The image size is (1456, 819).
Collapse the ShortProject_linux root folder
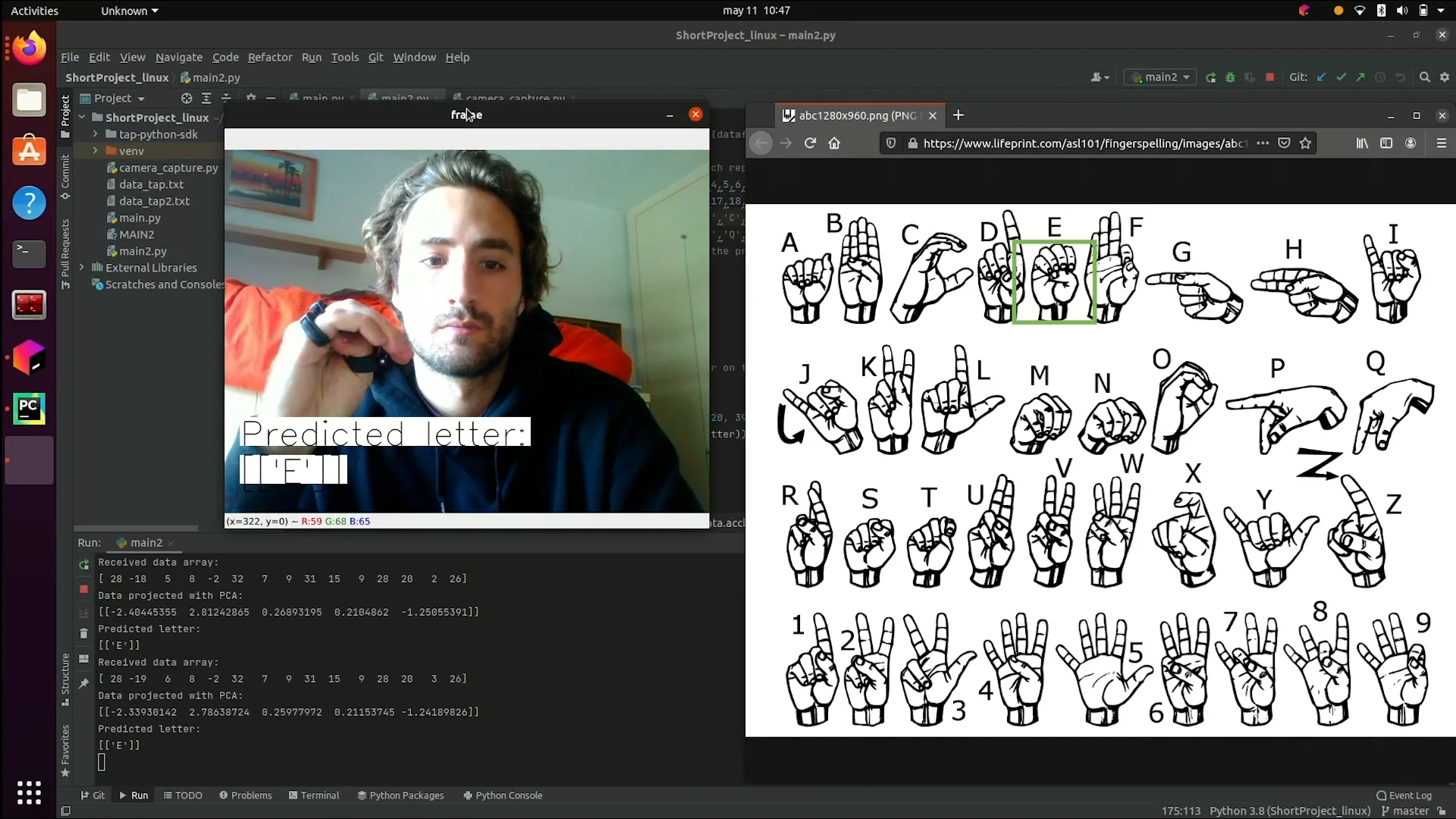tap(82, 118)
